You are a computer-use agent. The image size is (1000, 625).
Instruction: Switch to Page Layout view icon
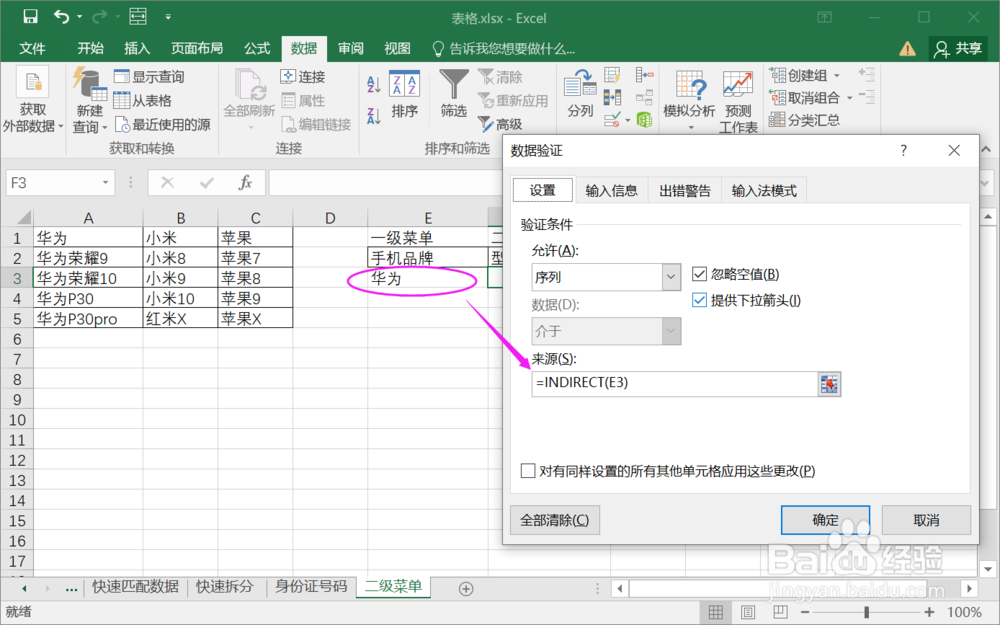(747, 612)
